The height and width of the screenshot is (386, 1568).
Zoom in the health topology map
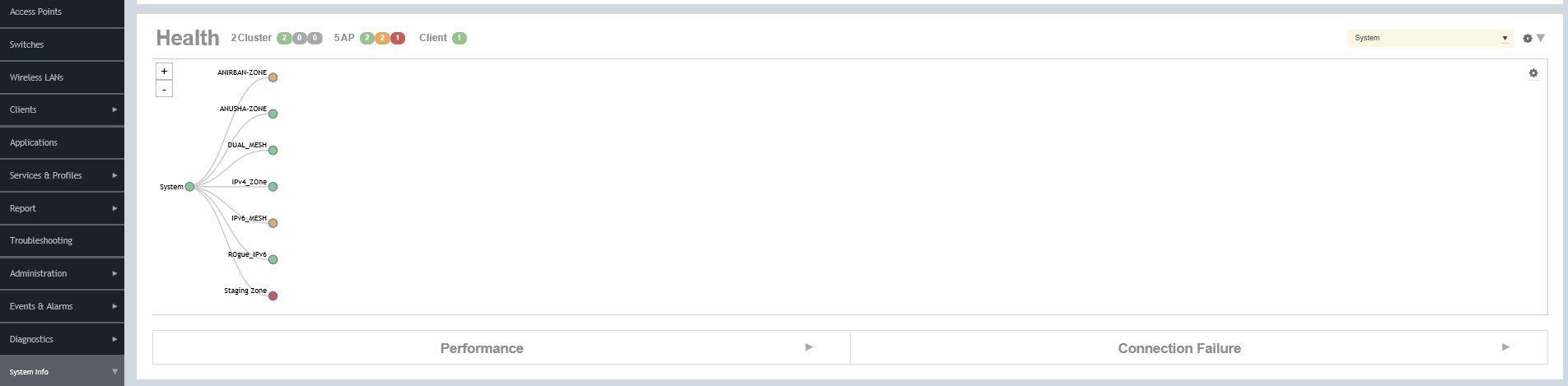click(x=164, y=72)
